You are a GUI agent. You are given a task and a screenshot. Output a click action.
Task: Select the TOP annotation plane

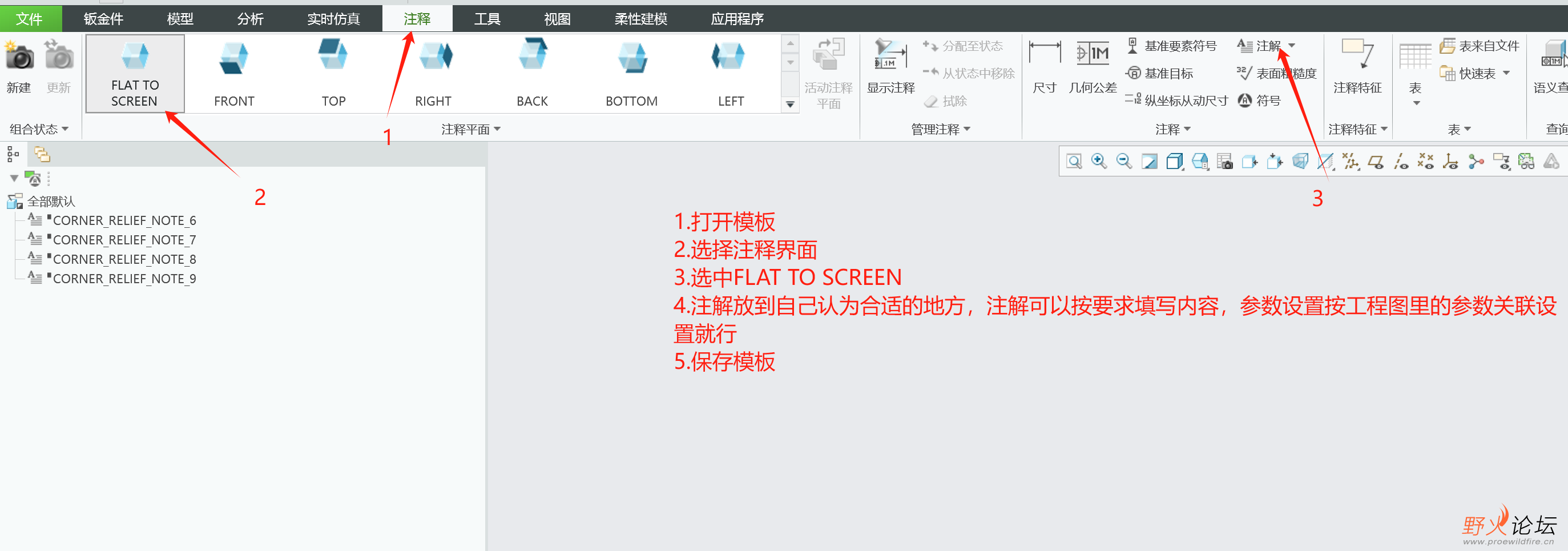[333, 74]
